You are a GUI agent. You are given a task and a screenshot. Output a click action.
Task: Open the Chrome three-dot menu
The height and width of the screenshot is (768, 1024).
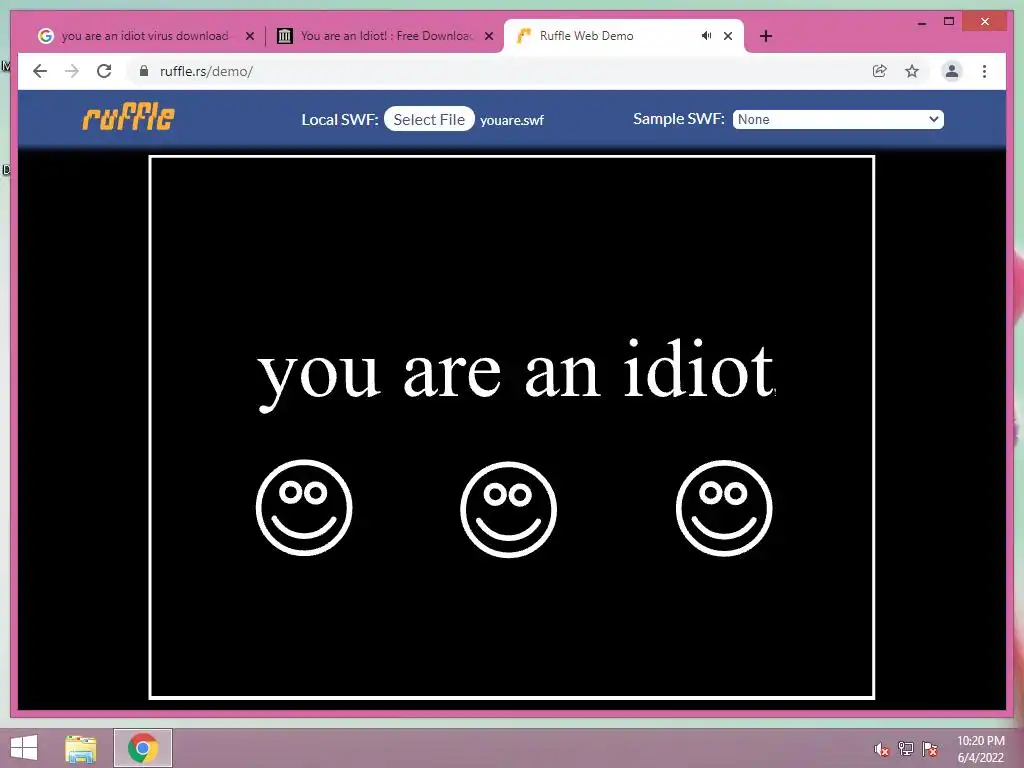[x=984, y=71]
